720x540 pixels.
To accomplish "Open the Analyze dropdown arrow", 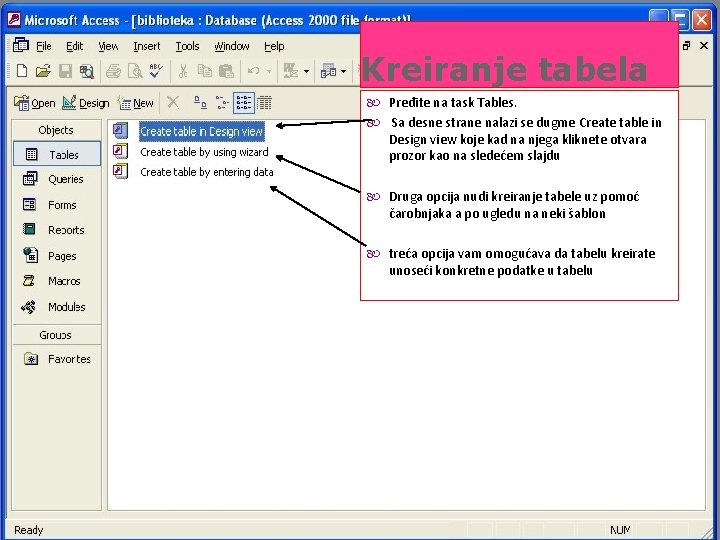I will 343,72.
